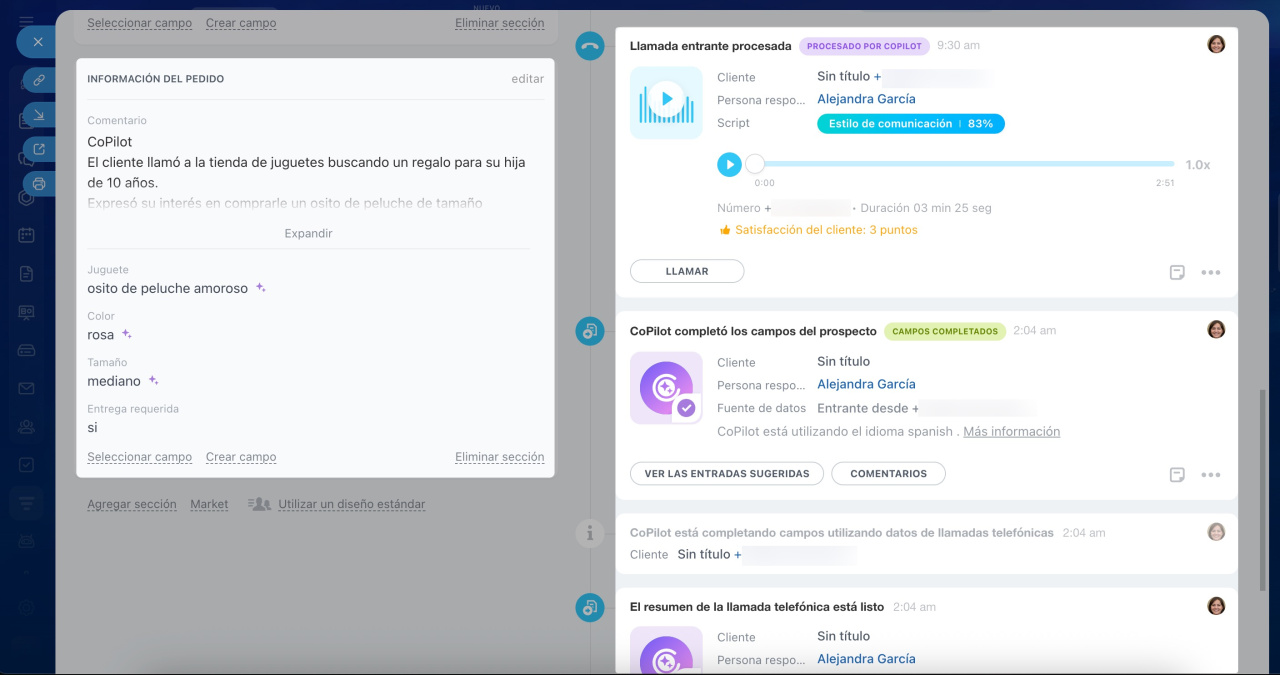Click the print icon on side panel
1280x675 pixels.
tap(39, 184)
